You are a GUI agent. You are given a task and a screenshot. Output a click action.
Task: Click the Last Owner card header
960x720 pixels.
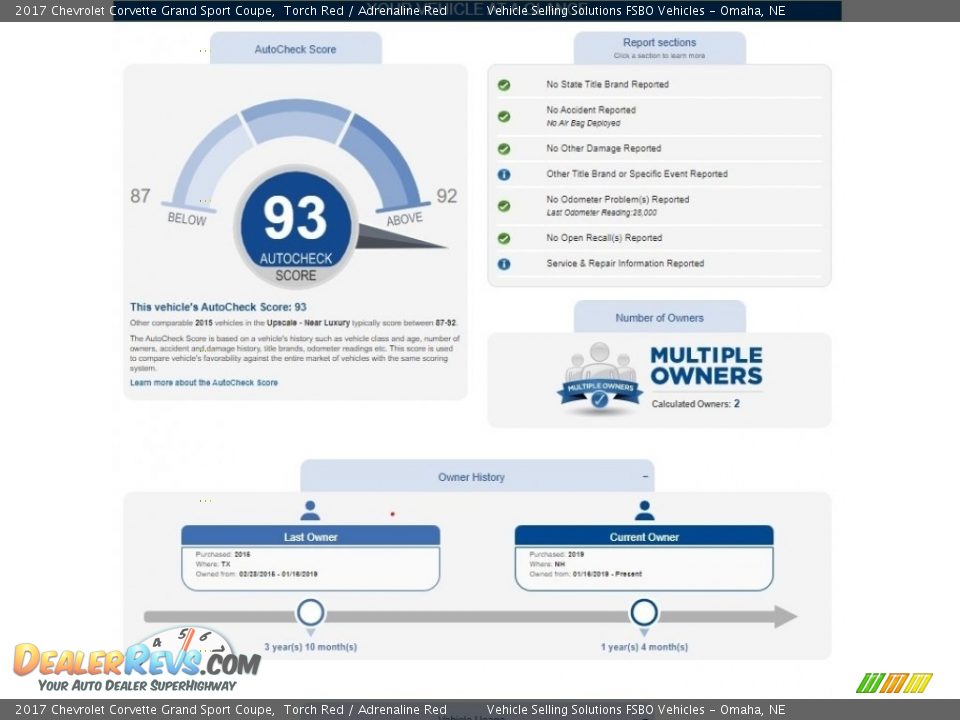click(310, 536)
